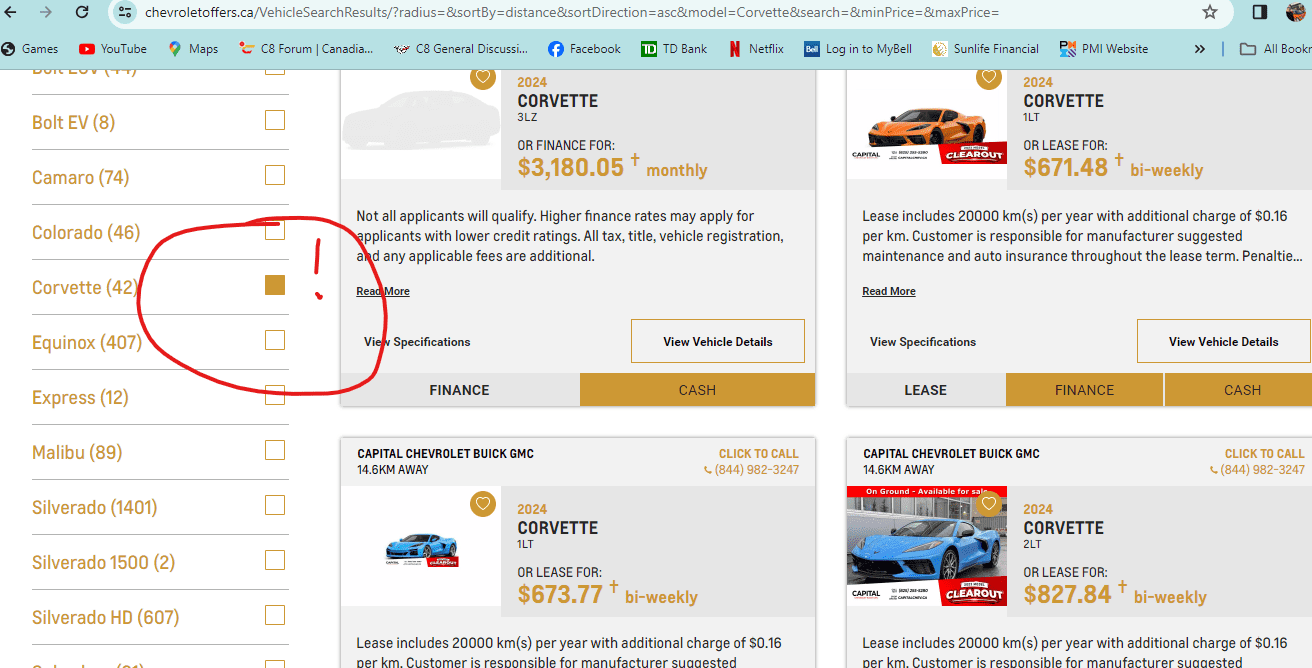
Task: Uncheck the Corvette model filter
Action: click(275, 286)
